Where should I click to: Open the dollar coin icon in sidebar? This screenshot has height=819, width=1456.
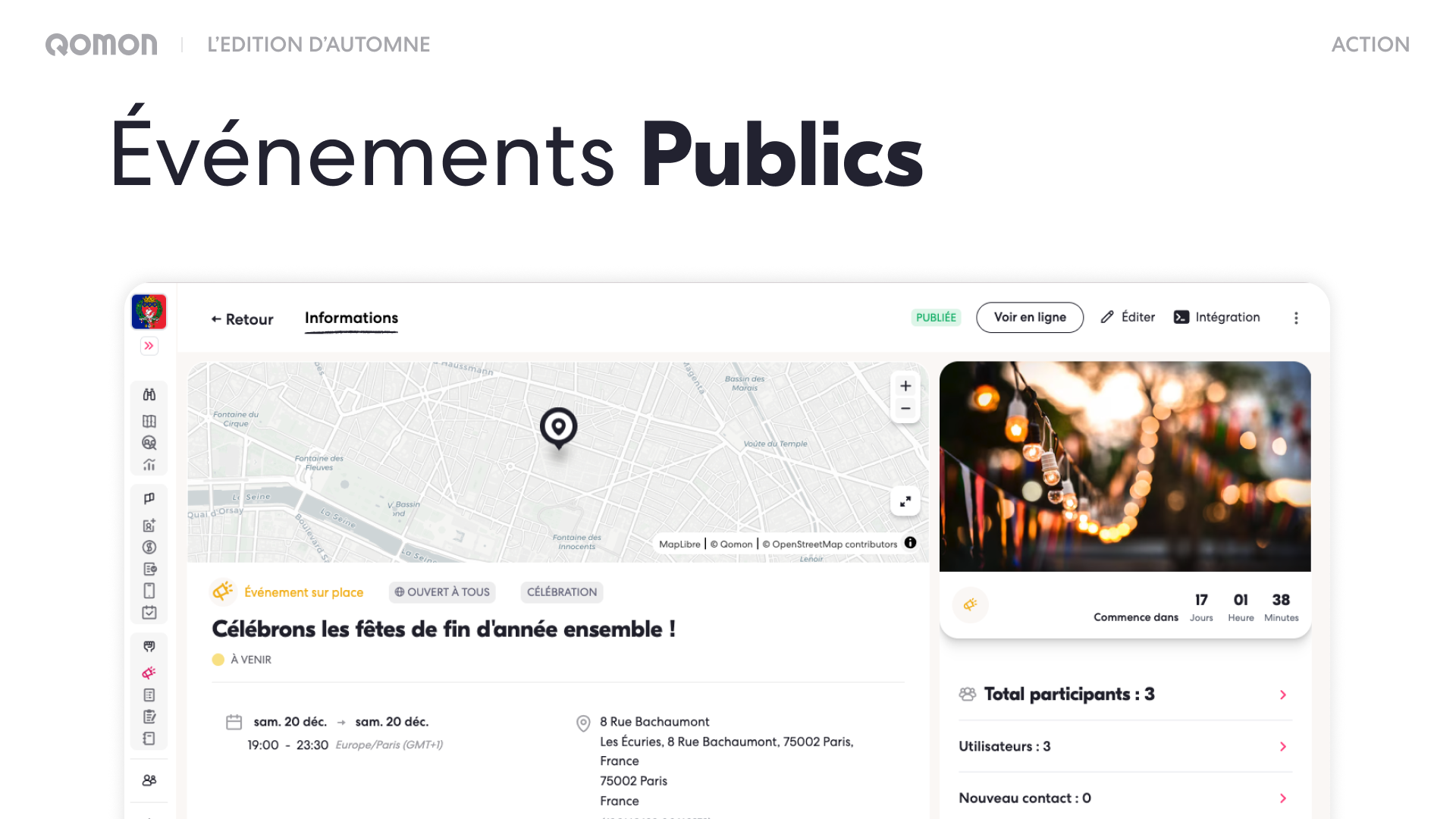point(149,547)
